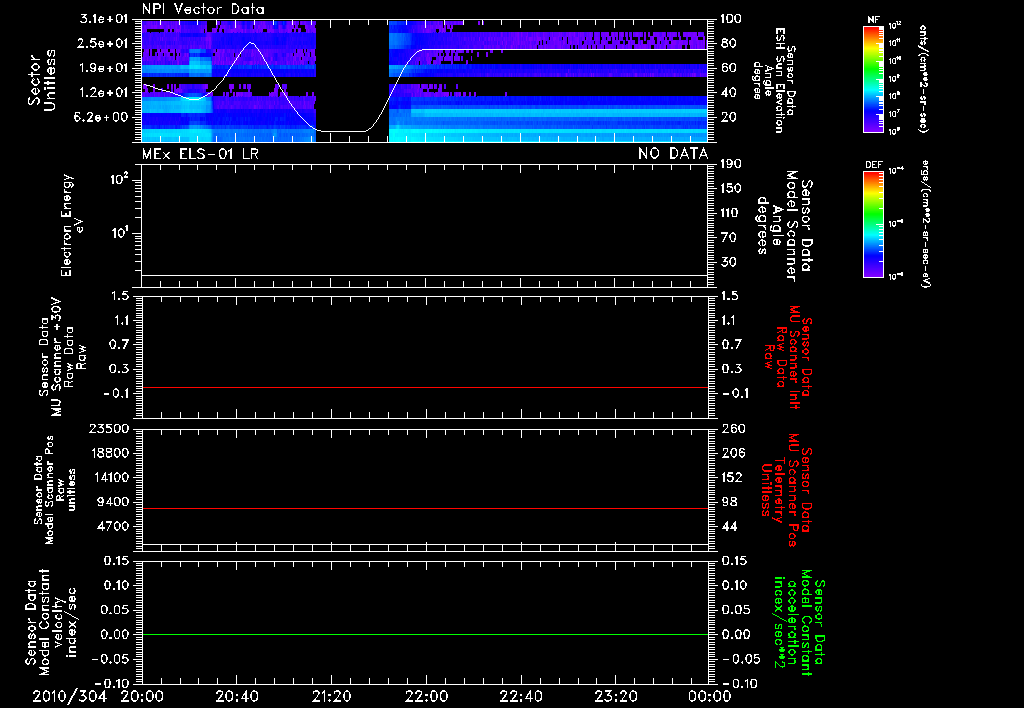Screen dimensions: 1024x708
Task: Click the 23500 tick label
Action: [x=108, y=428]
